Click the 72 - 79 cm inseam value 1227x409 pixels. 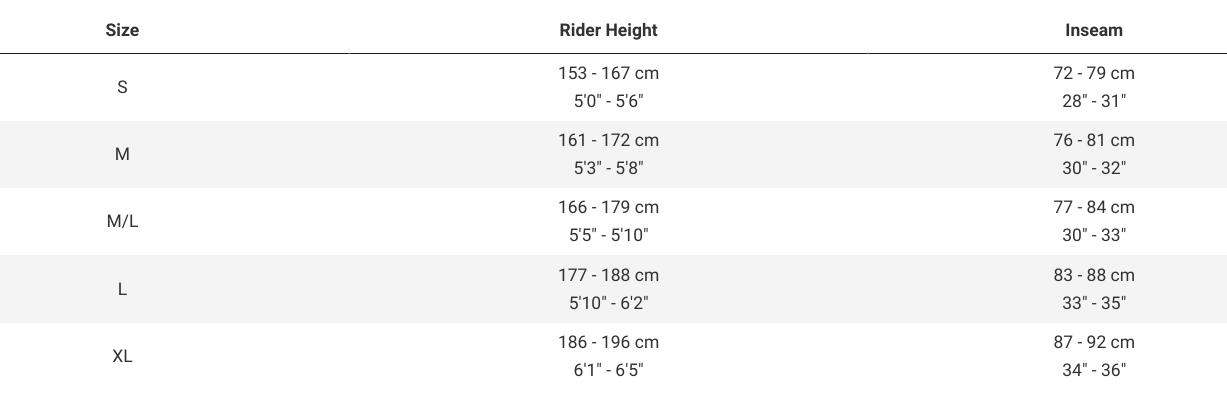tap(1094, 73)
